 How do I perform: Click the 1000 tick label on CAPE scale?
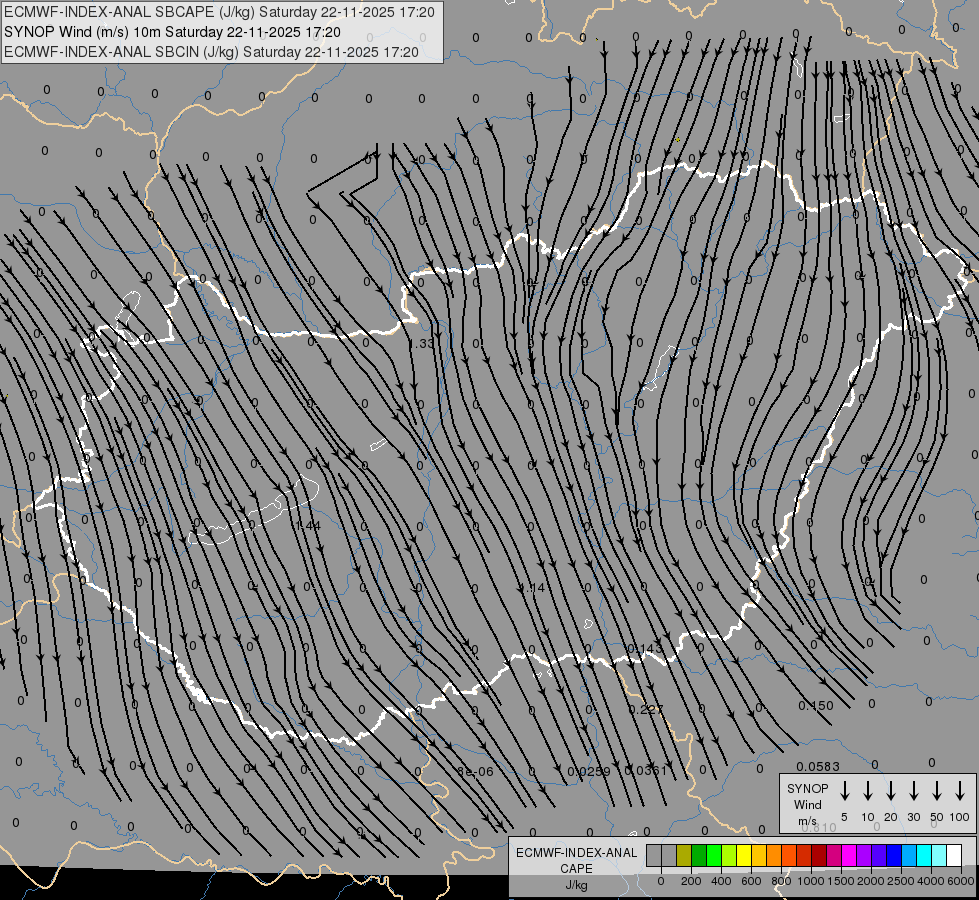811,881
